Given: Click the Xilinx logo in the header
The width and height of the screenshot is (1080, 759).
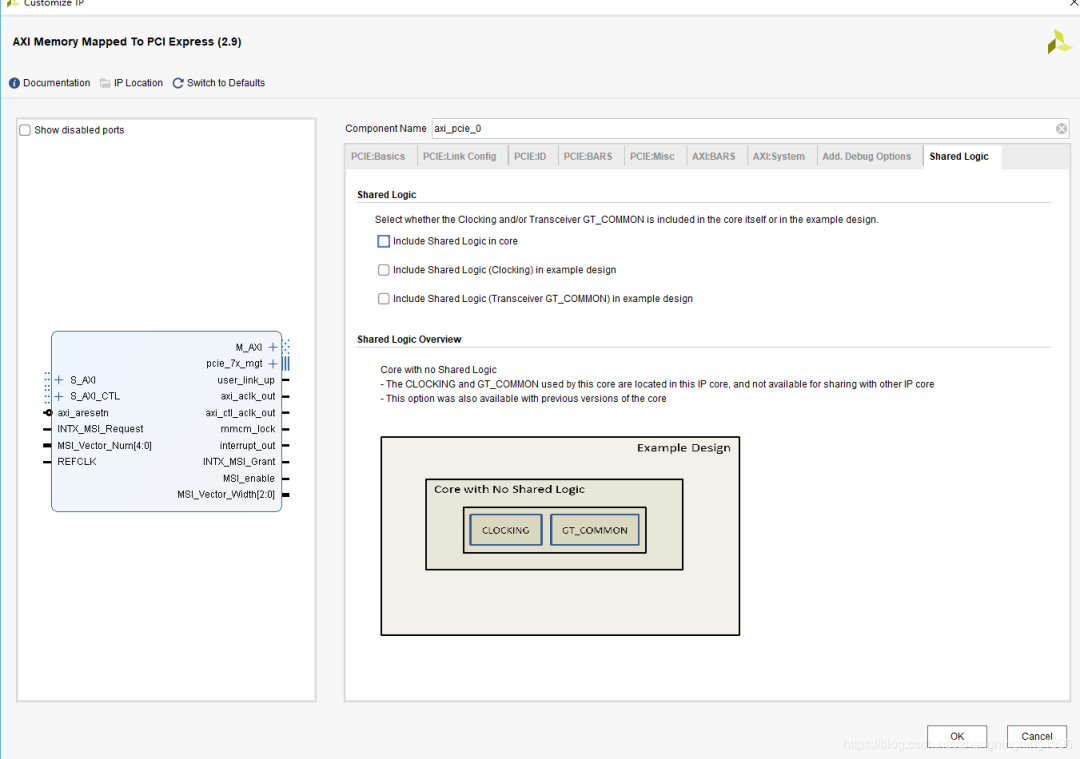Looking at the screenshot, I should point(1059,42).
